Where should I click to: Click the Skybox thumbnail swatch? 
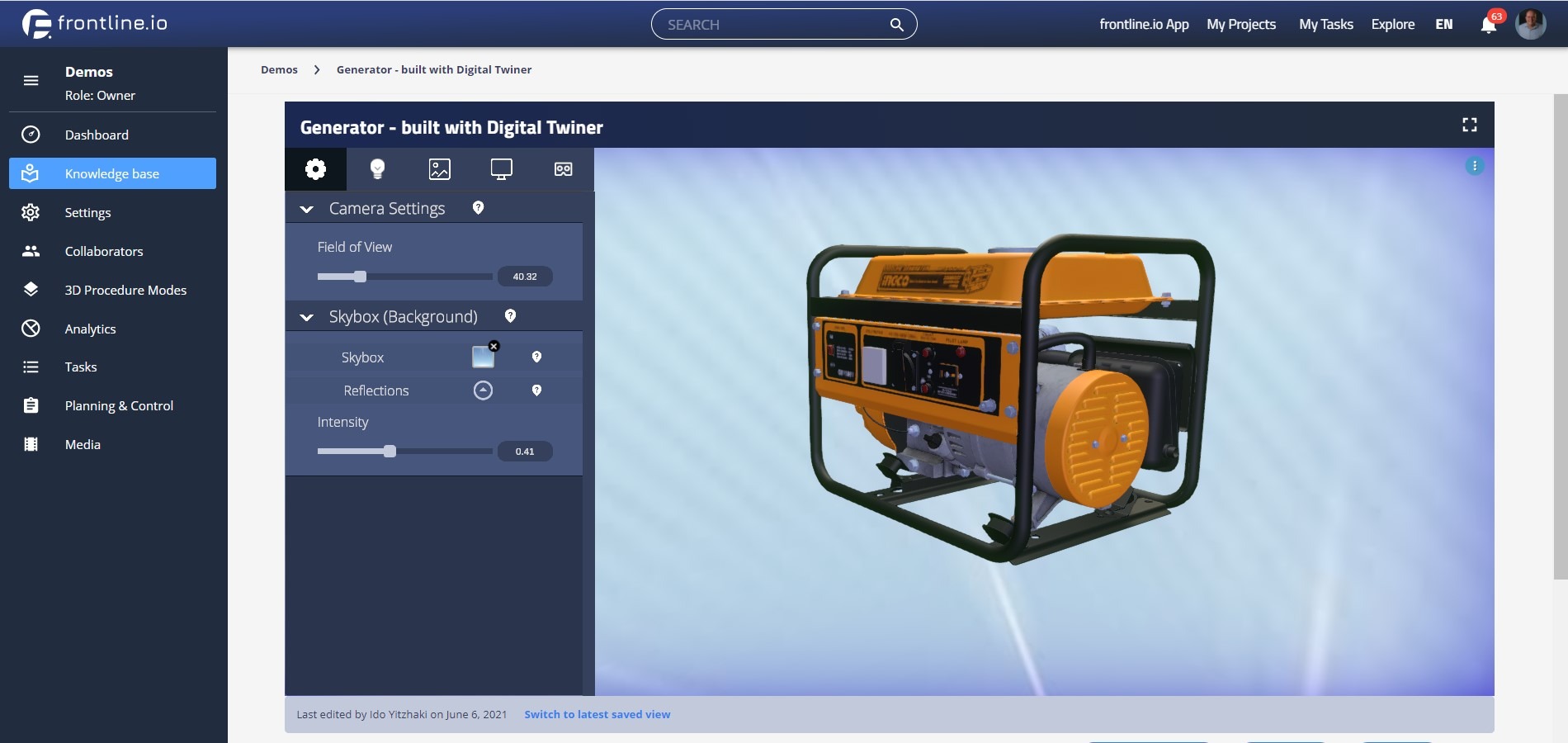point(482,357)
